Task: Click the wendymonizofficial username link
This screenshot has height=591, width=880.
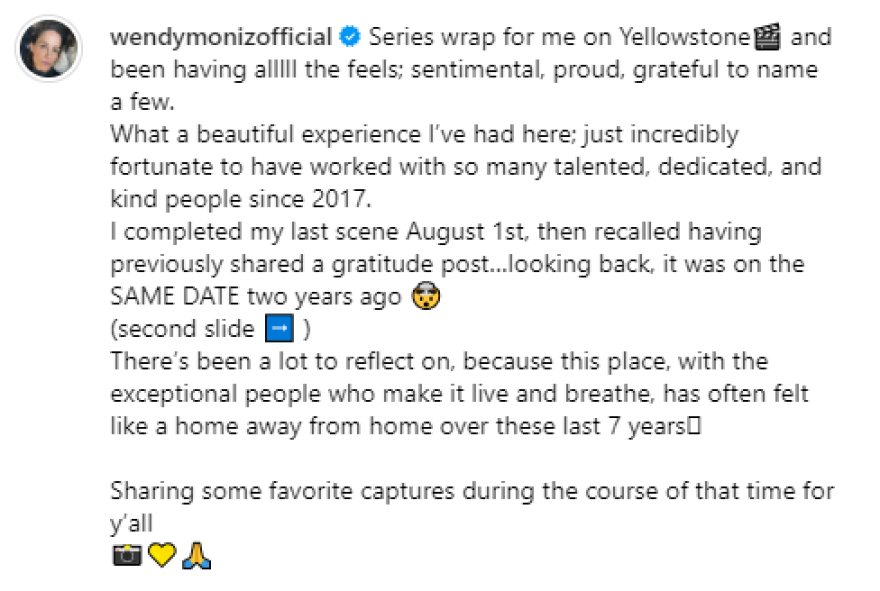Action: (221, 39)
